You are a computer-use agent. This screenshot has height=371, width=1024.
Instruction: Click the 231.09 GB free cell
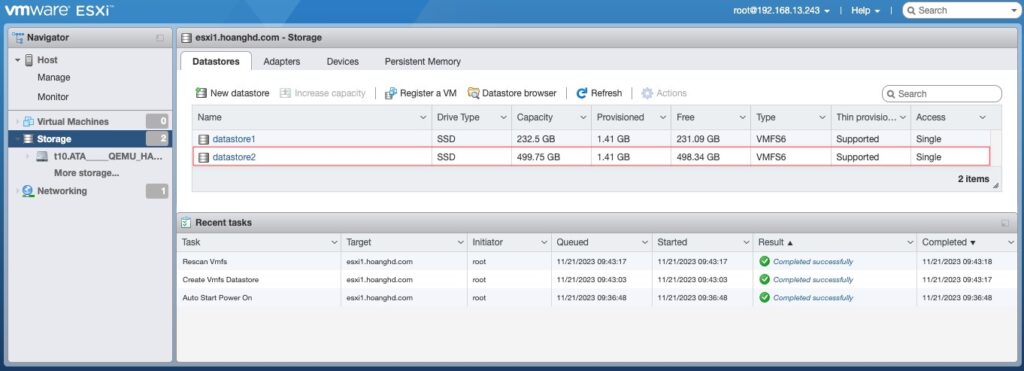tap(711, 139)
